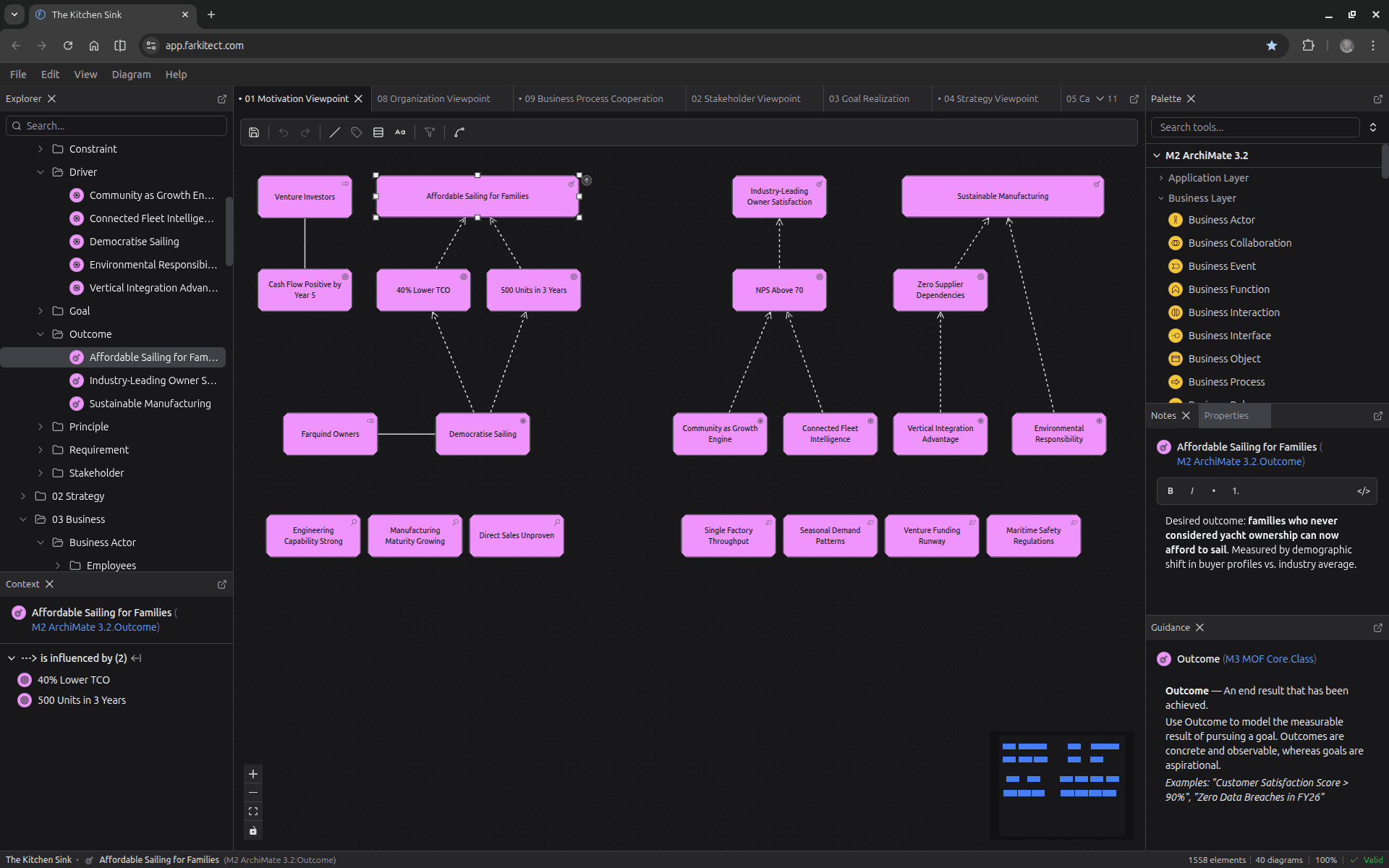Click the Valid status indicator

pyautogui.click(x=1367, y=860)
